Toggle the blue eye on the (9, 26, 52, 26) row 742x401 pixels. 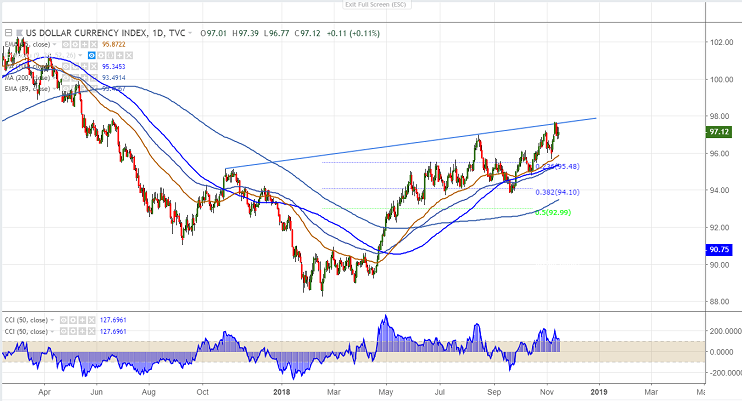click(91, 55)
